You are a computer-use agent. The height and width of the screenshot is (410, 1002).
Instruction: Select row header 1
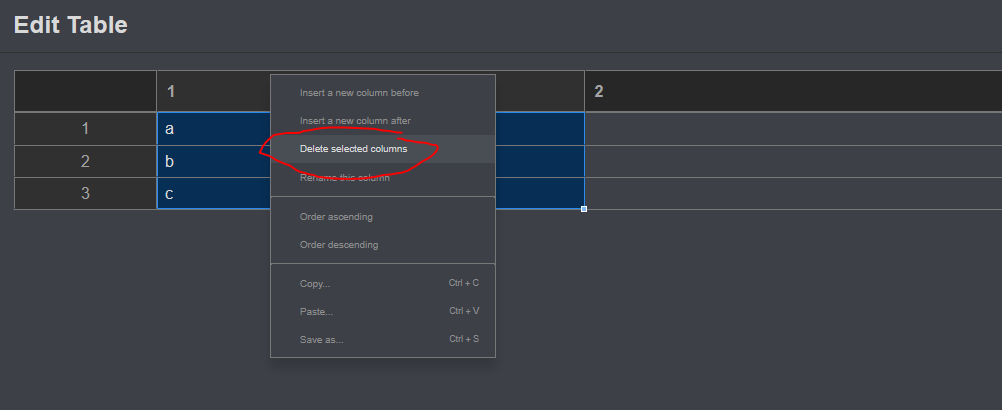(85, 129)
